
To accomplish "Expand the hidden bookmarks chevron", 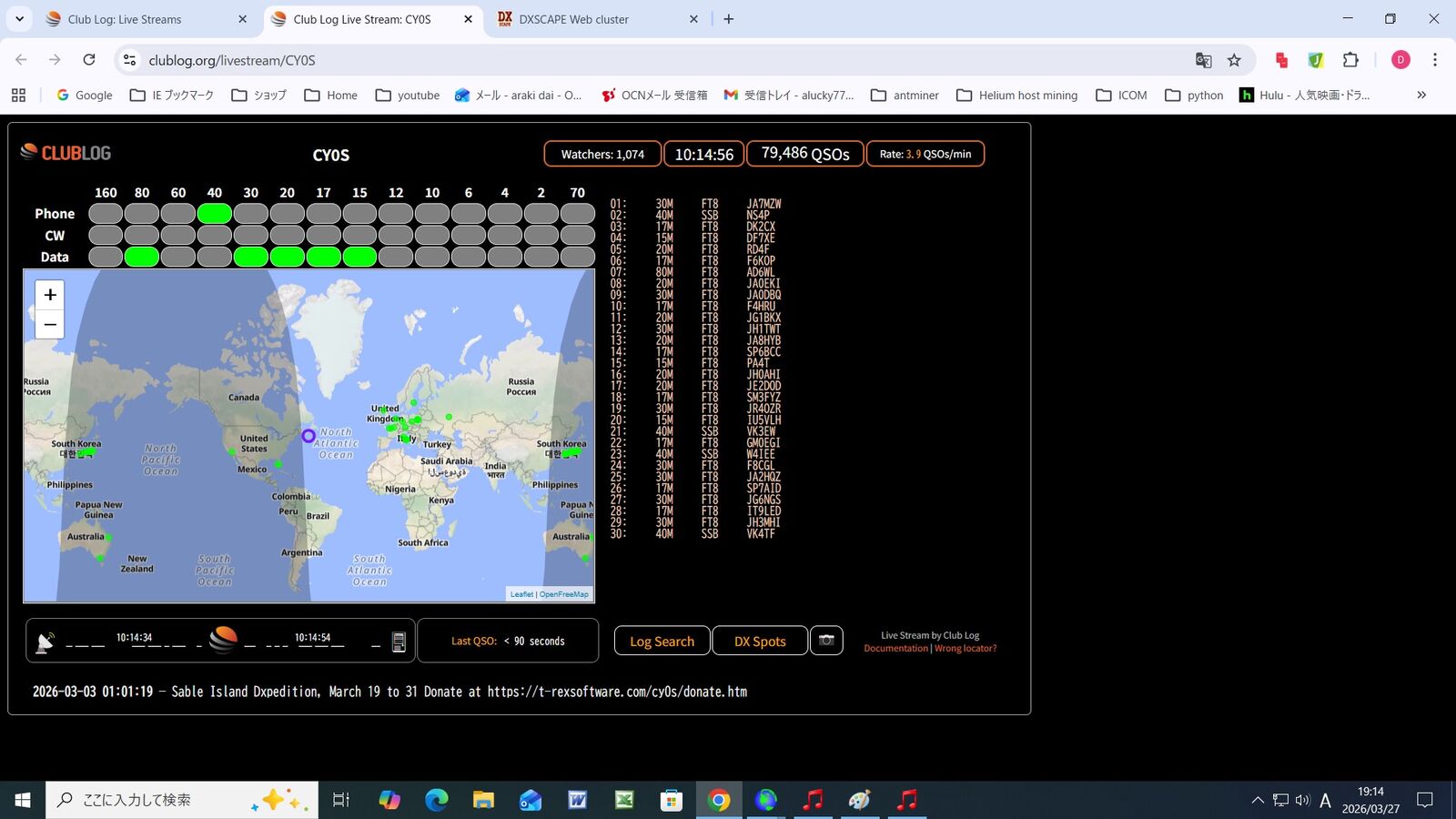I will tap(1421, 95).
